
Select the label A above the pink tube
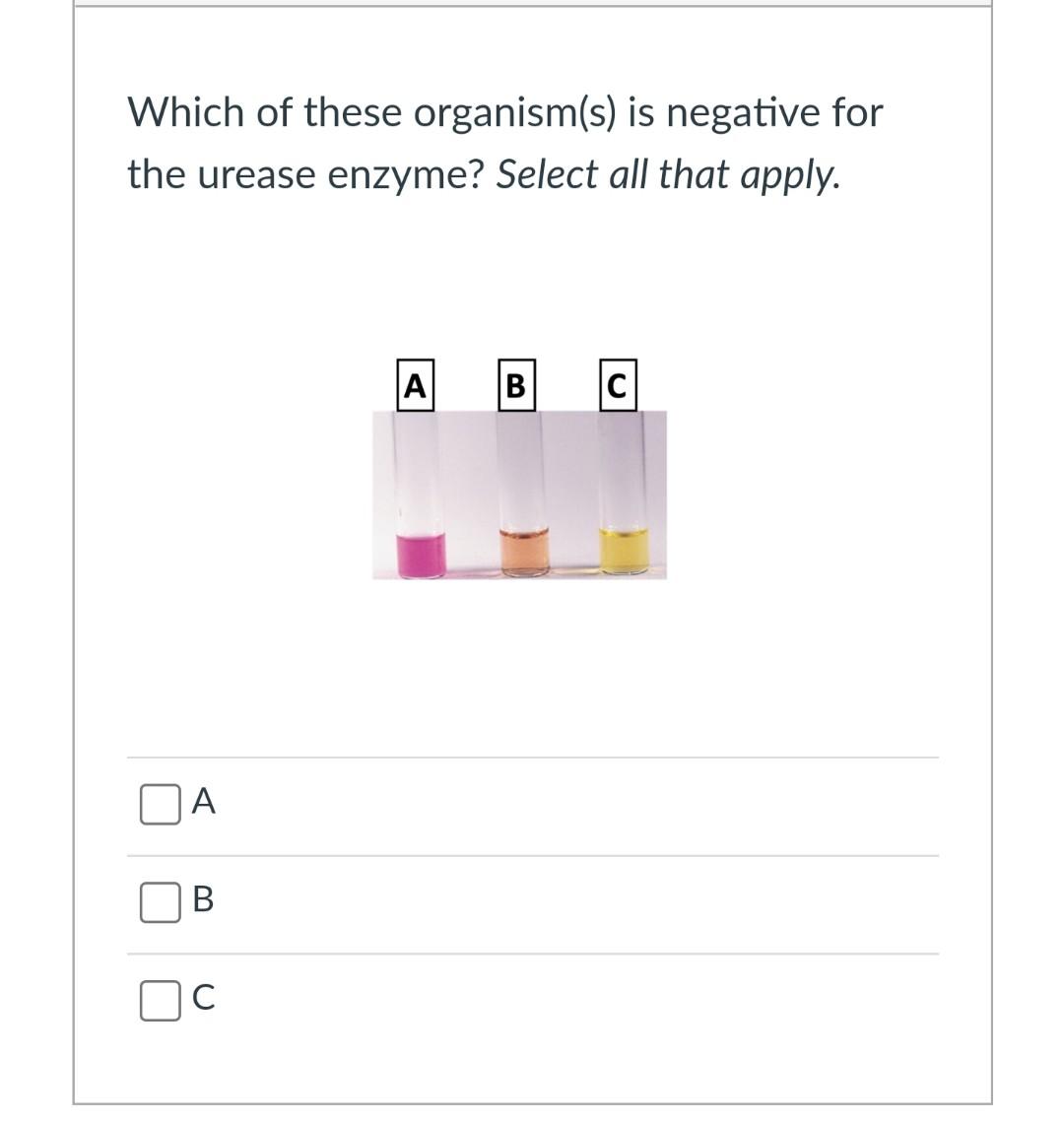(416, 384)
